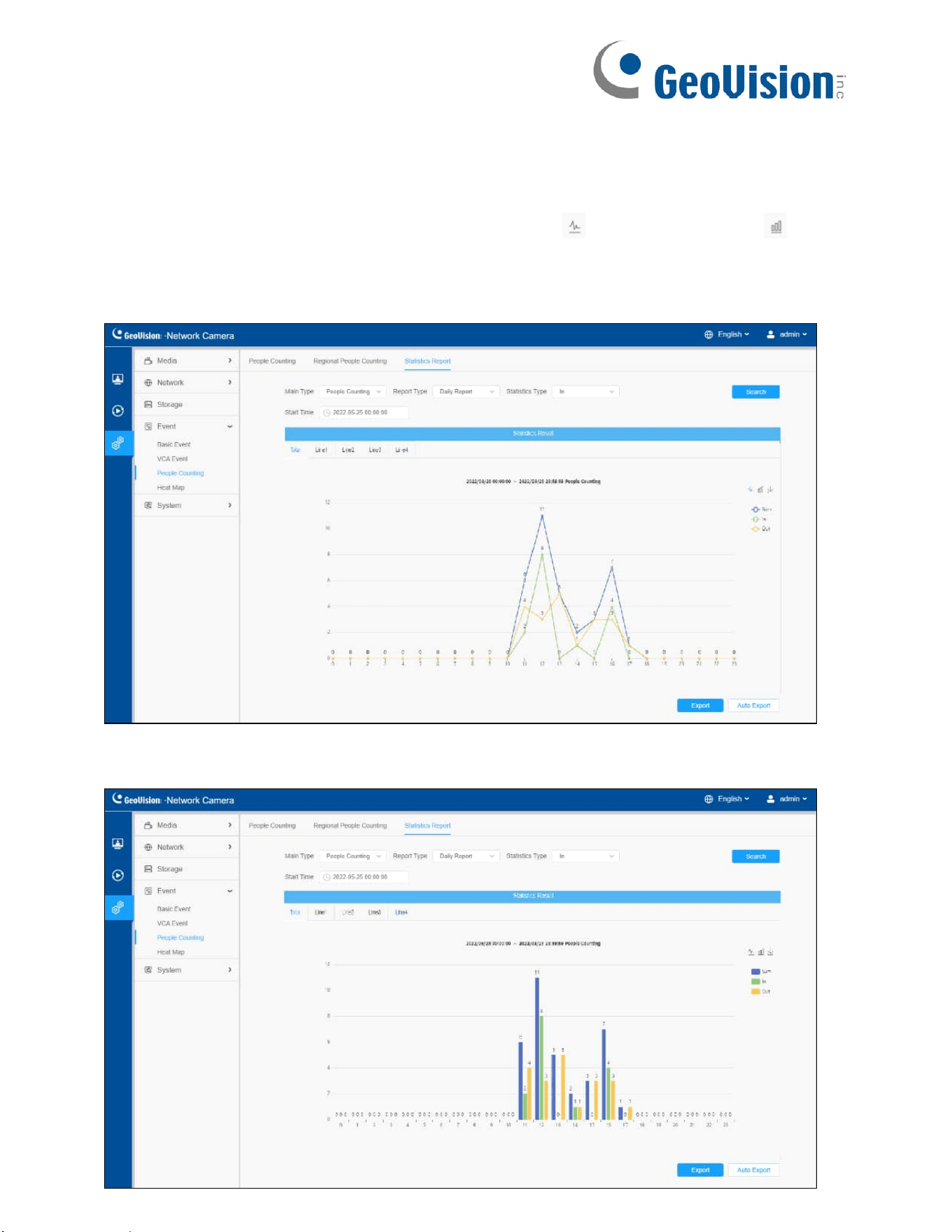Expand the System menu in the bar-chart screenshot
The image size is (952, 1232).
point(187,970)
